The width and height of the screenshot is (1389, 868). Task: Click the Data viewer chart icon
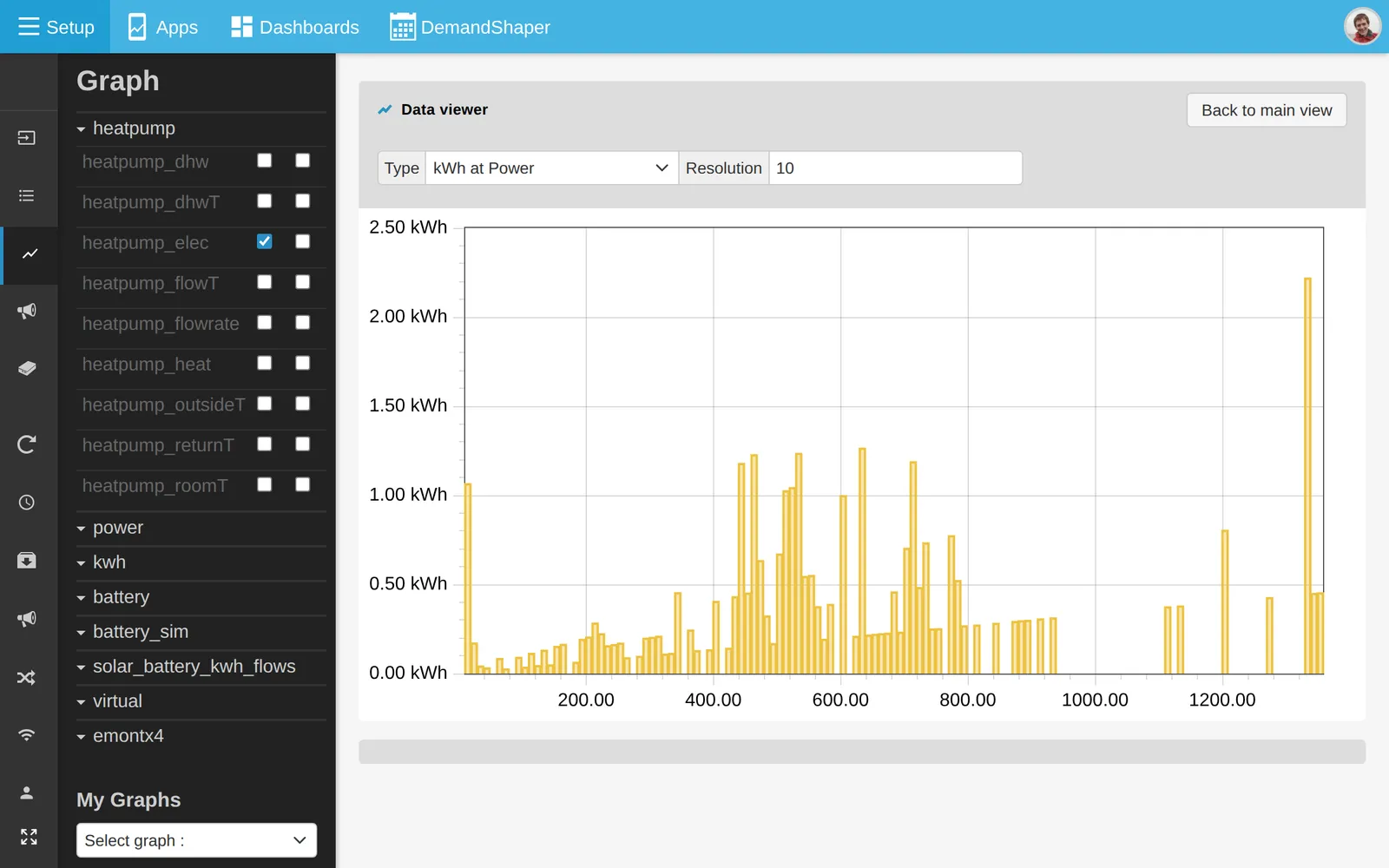click(x=385, y=109)
